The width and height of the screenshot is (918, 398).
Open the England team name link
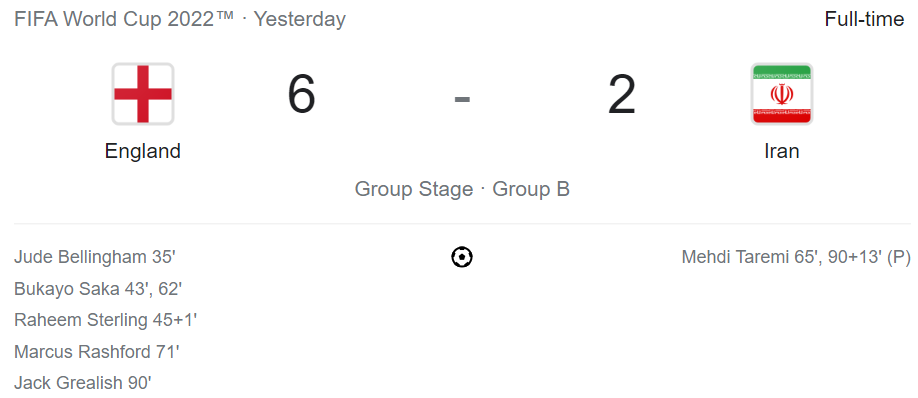(143, 151)
